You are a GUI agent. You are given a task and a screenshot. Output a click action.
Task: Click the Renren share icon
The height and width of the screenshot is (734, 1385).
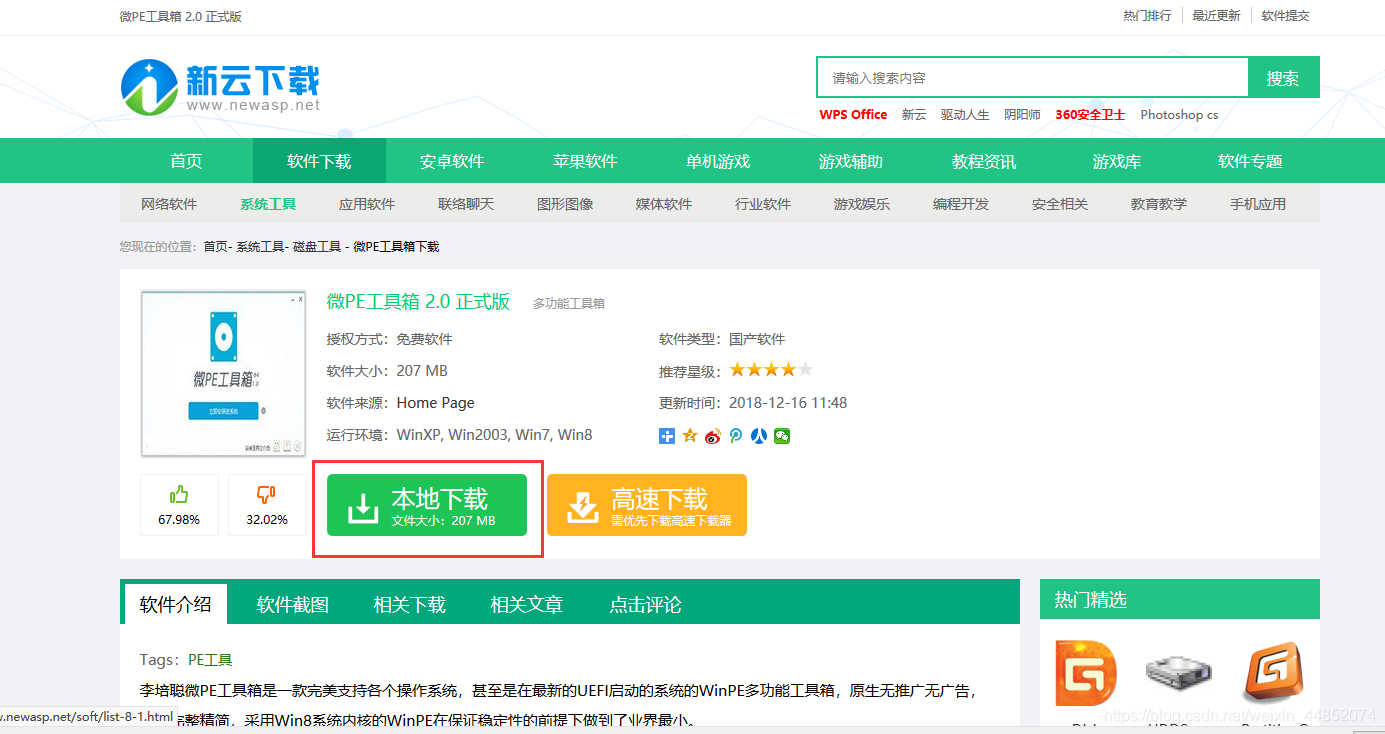759,436
